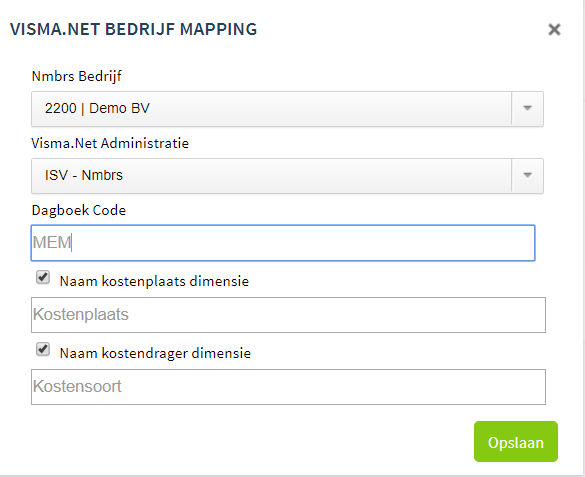Click the 'ISV - Nmbrs' combo box value
Viewport: 585px width, 477px height.
click(84, 175)
